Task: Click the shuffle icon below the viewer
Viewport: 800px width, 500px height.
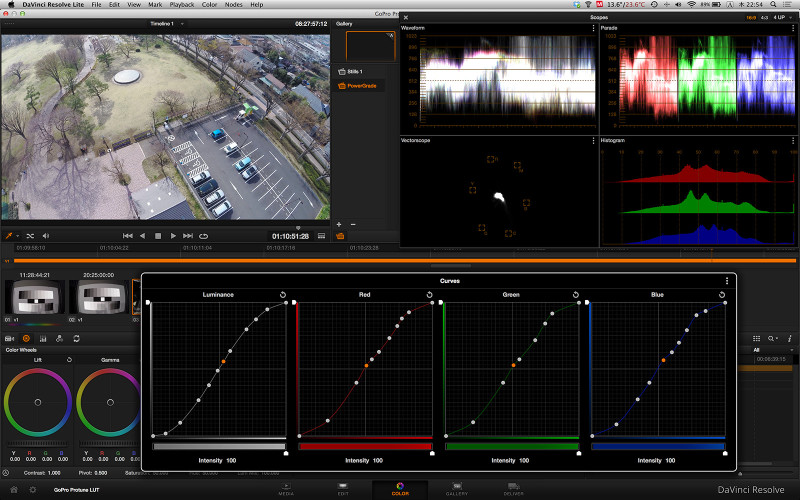Action: pos(30,236)
